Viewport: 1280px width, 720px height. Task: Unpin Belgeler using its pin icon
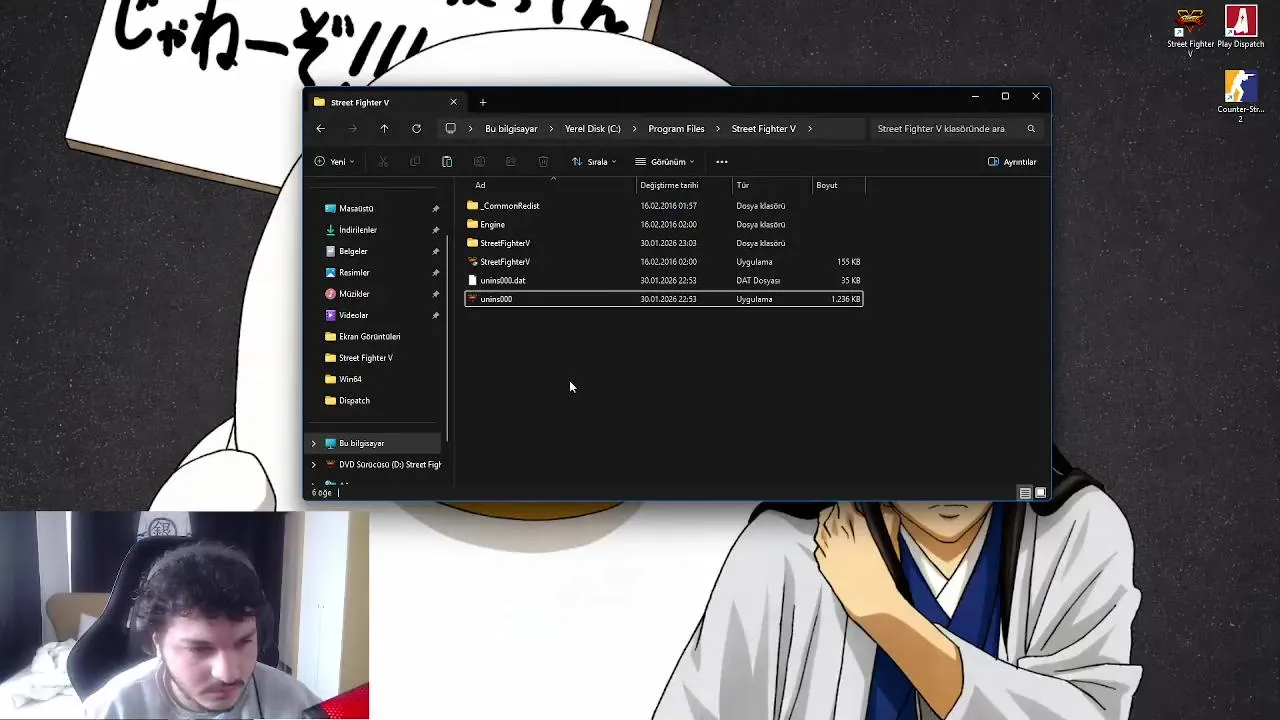[435, 252]
